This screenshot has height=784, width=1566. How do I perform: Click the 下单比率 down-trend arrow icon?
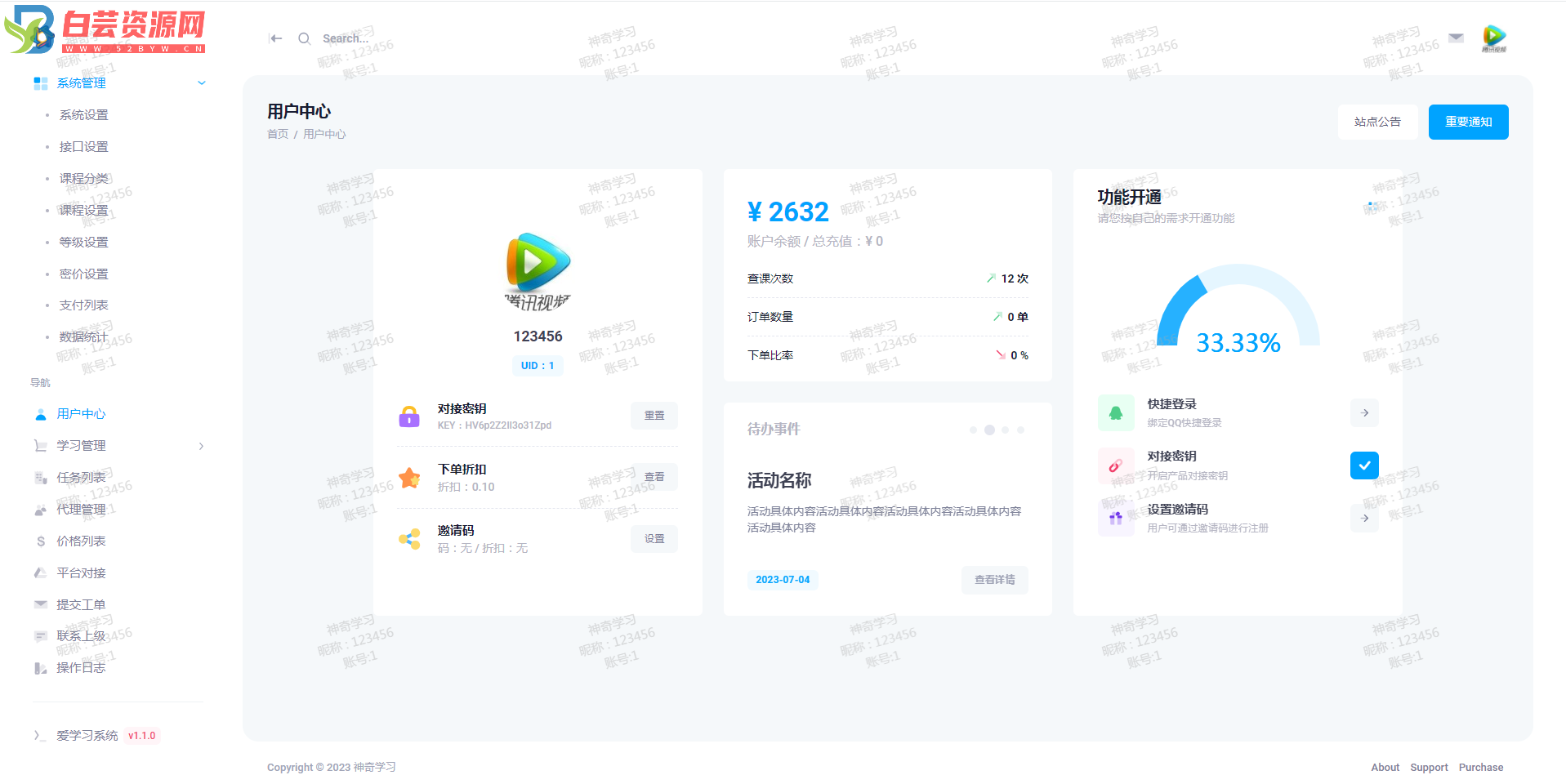(1001, 355)
